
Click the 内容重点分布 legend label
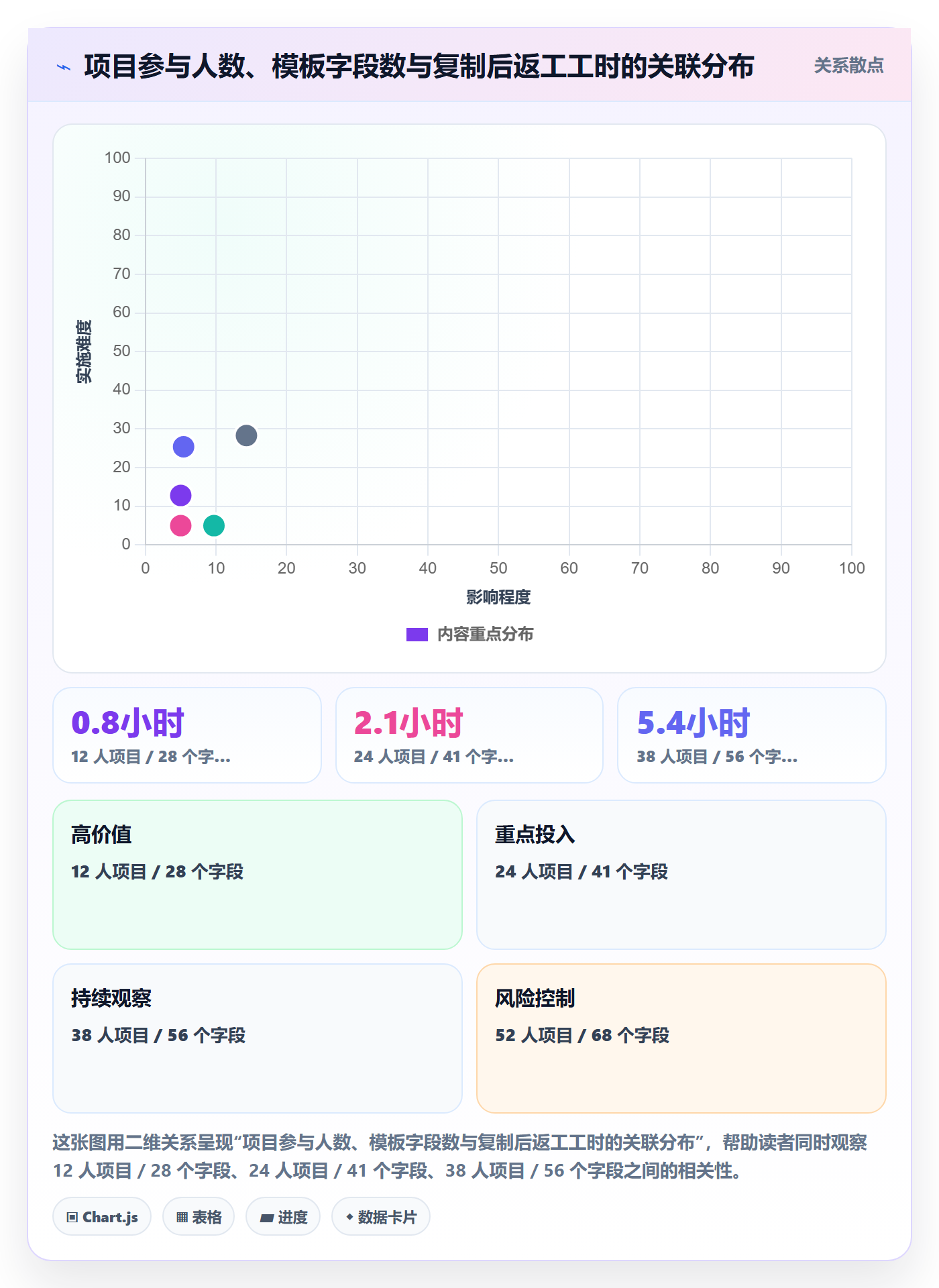click(x=485, y=635)
